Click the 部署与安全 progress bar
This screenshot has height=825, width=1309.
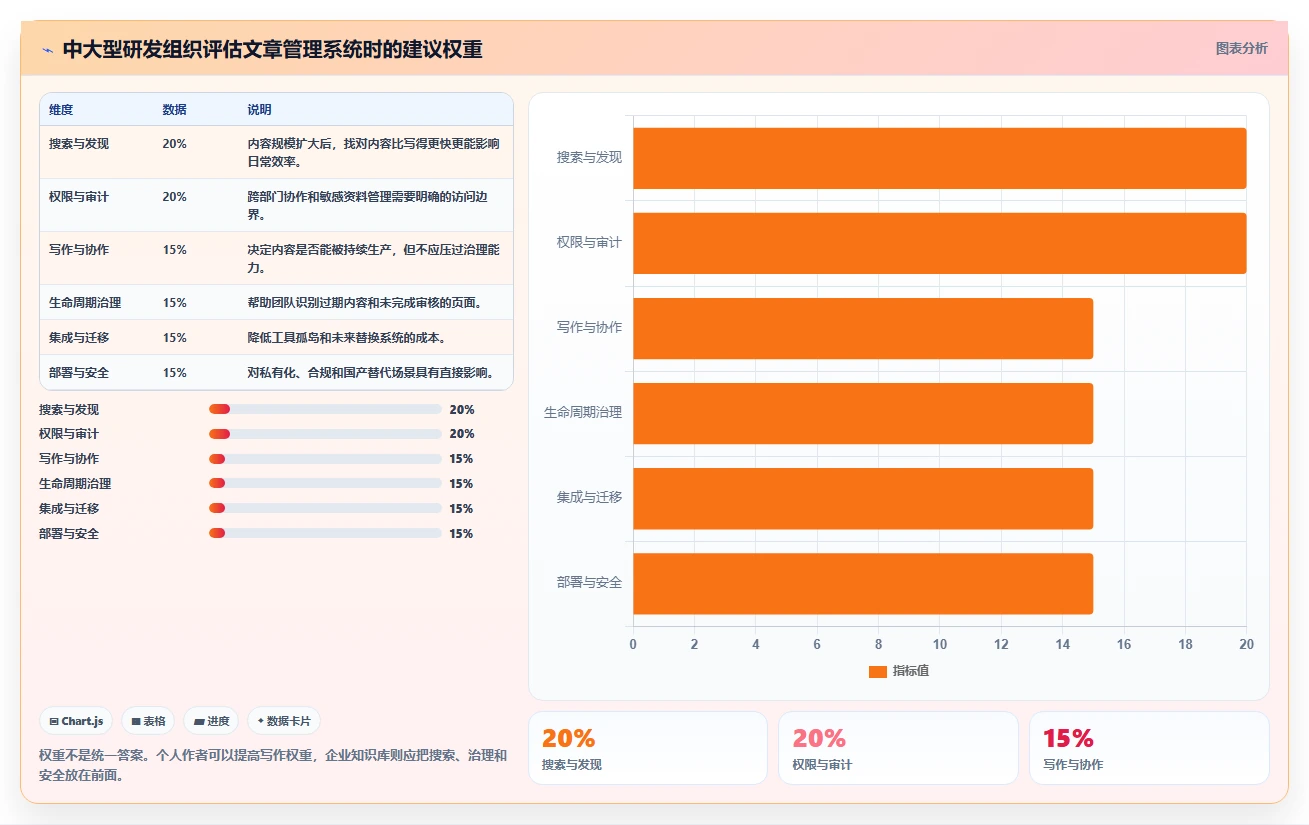pyautogui.click(x=325, y=533)
